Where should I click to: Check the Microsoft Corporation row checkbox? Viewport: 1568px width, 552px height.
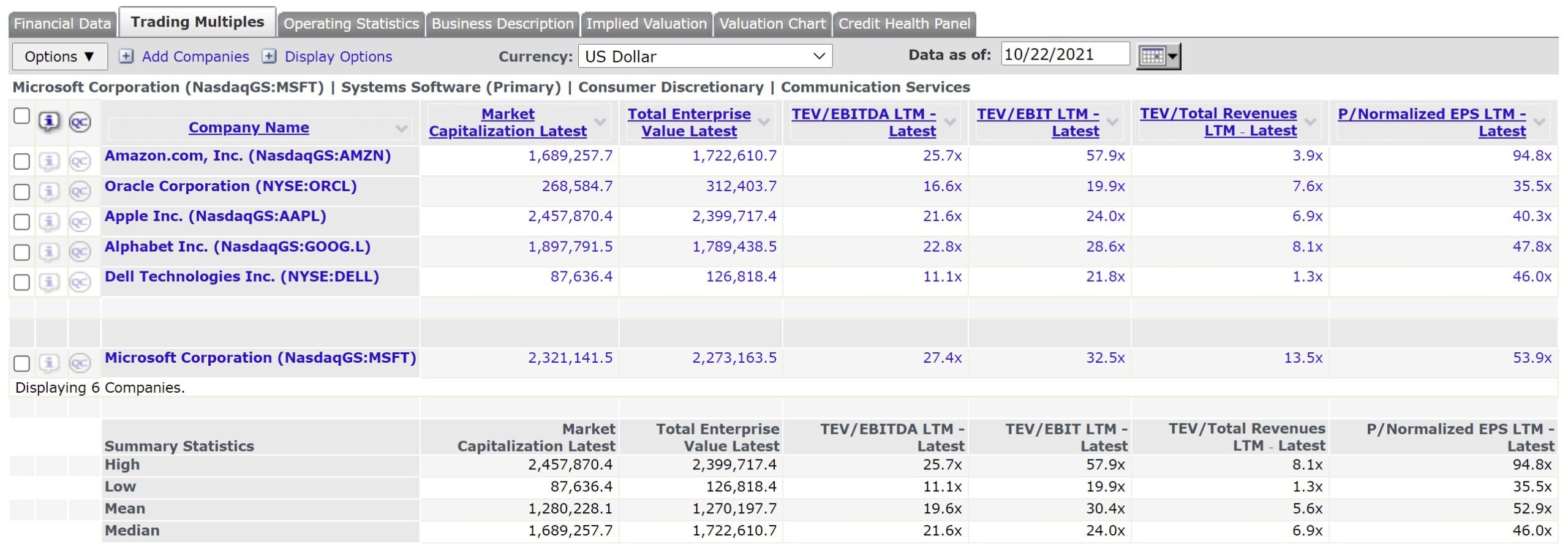pos(21,363)
